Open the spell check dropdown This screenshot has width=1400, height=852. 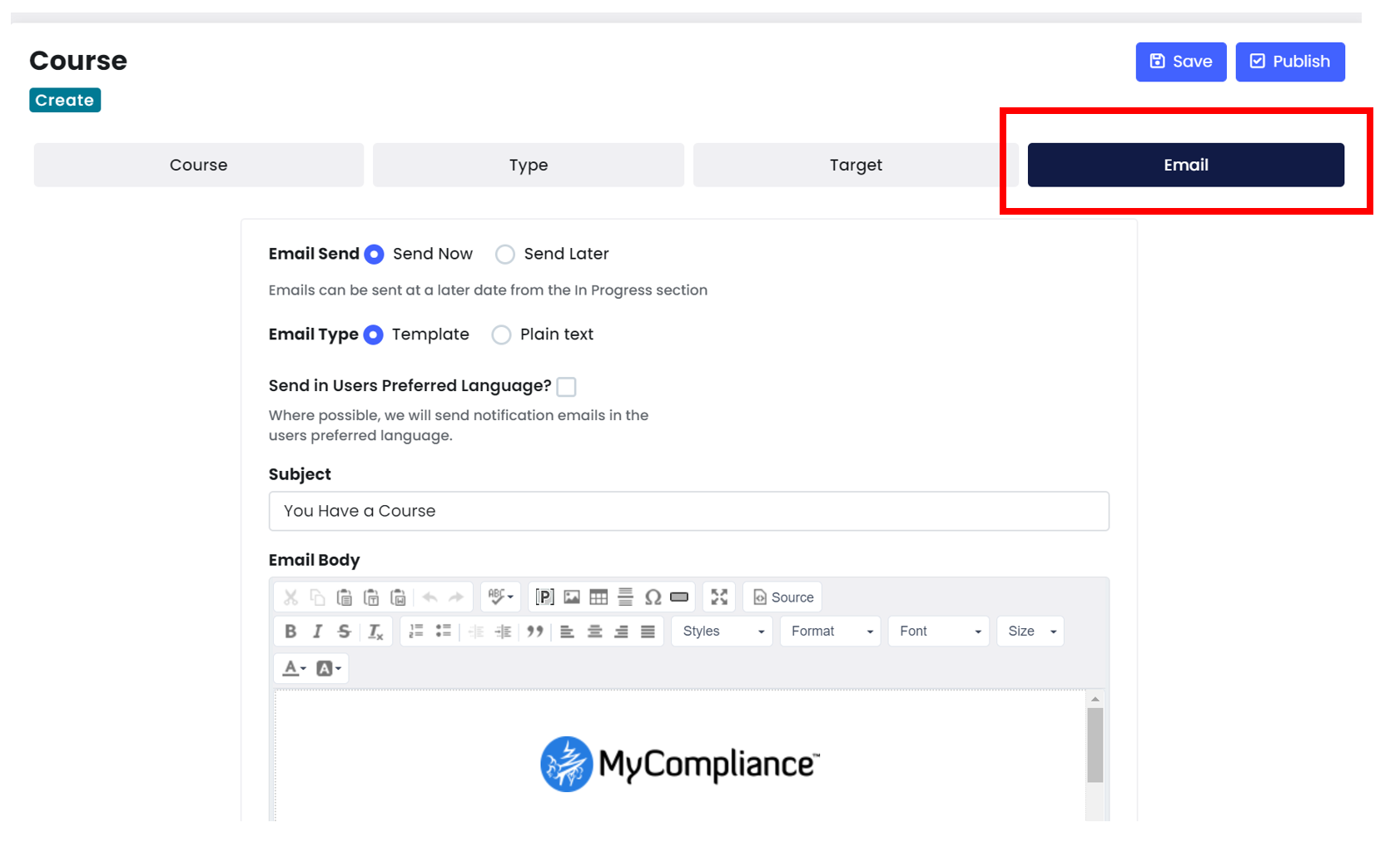tap(500, 597)
